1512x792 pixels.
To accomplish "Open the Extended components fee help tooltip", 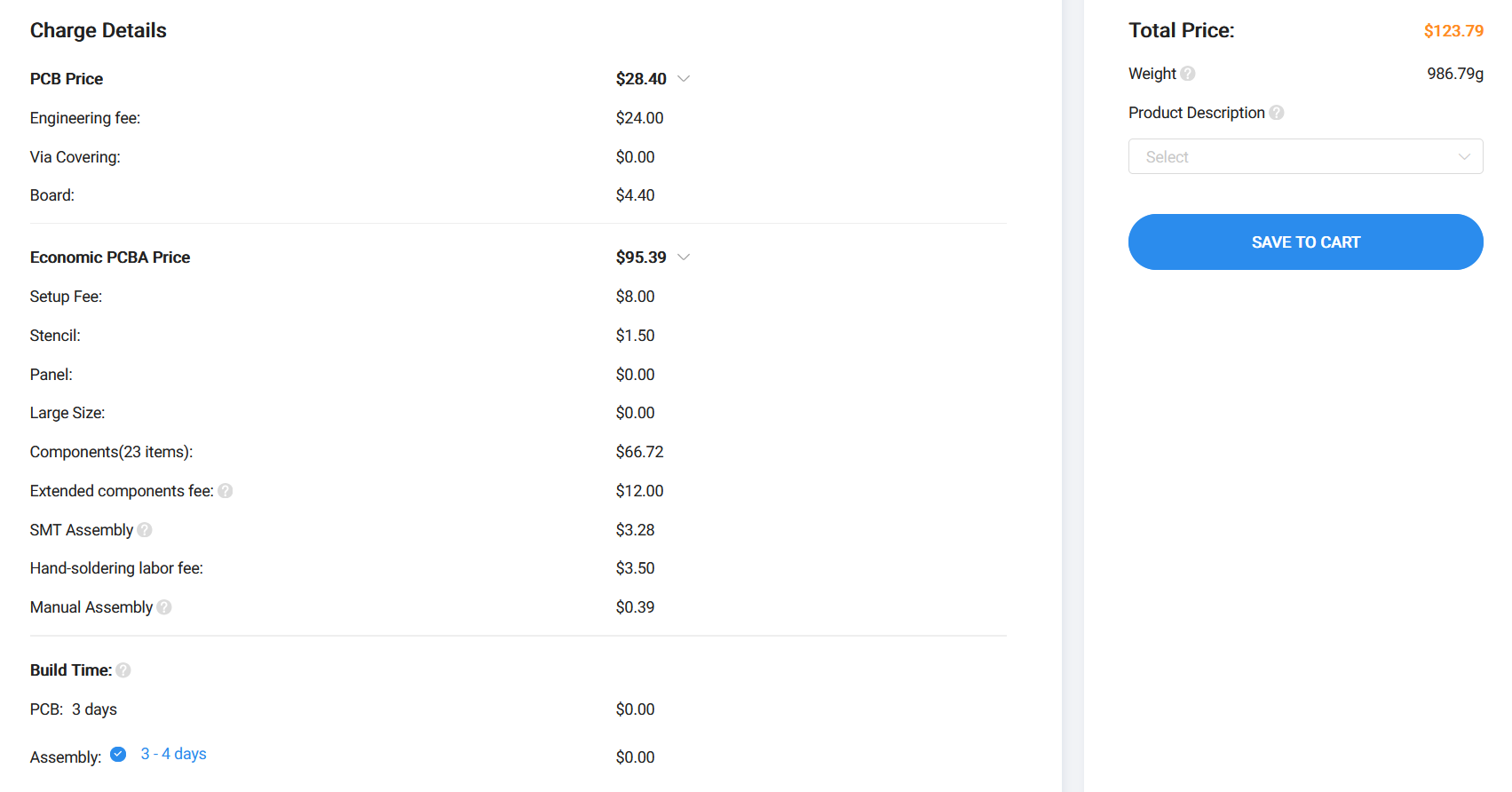I will click(x=226, y=491).
